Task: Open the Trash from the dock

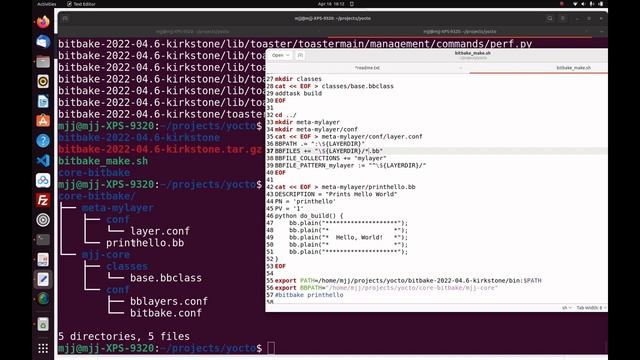Action: [43, 324]
